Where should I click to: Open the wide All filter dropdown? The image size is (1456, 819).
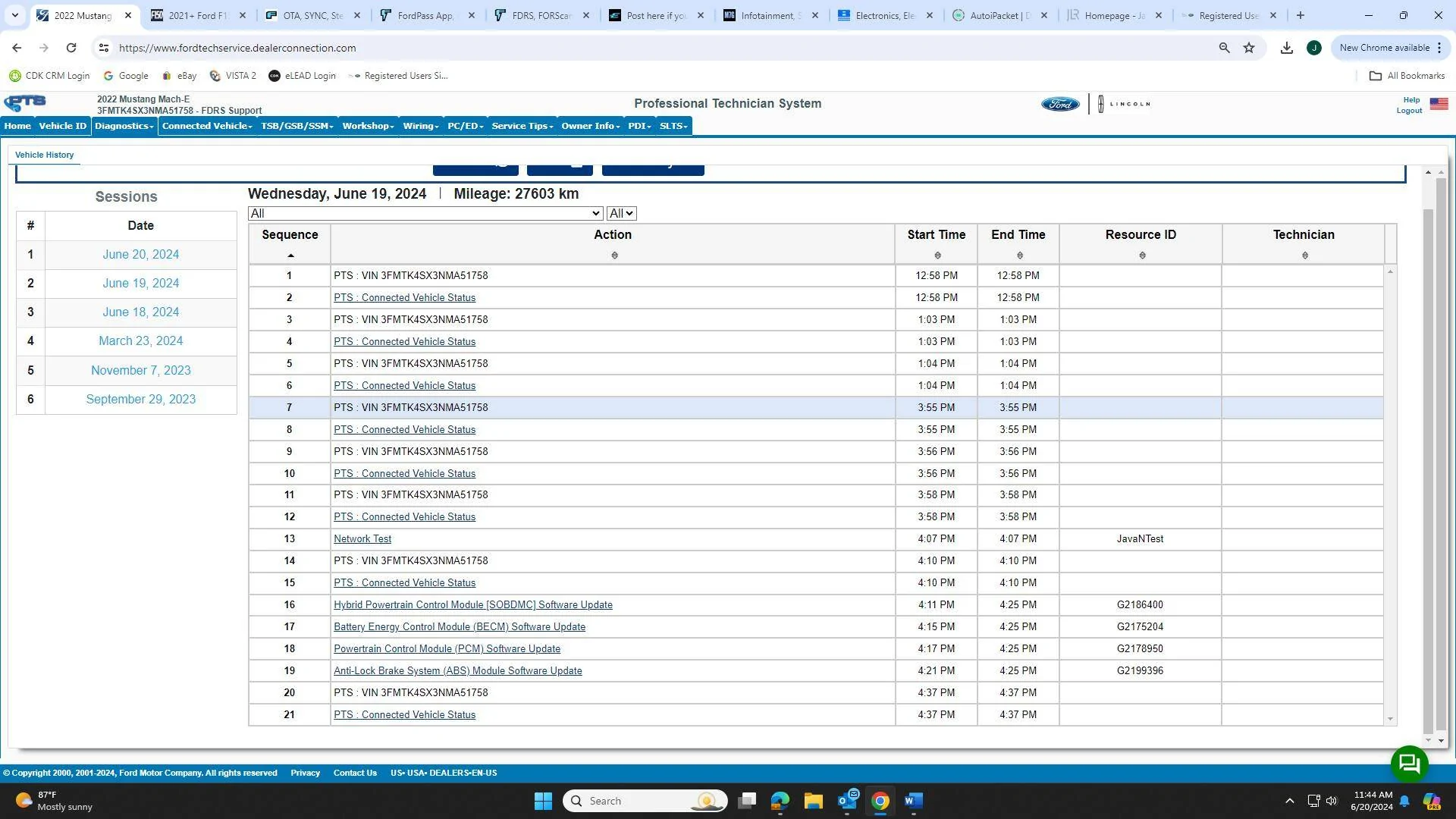(425, 214)
